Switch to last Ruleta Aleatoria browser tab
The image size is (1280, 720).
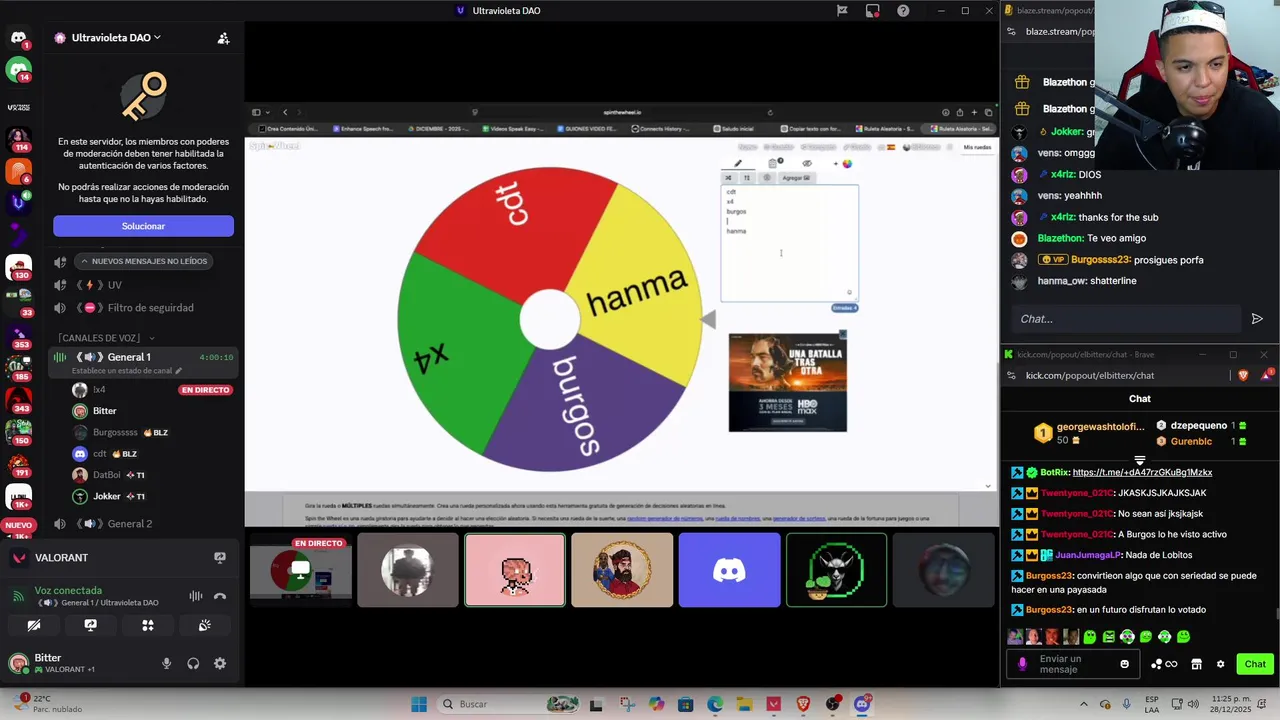tap(960, 128)
